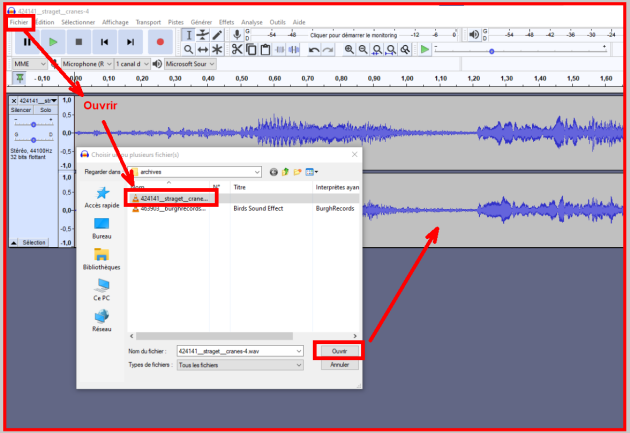This screenshot has height=433, width=630.
Task: Expand the Regarder dans archives dropdown
Action: click(257, 172)
